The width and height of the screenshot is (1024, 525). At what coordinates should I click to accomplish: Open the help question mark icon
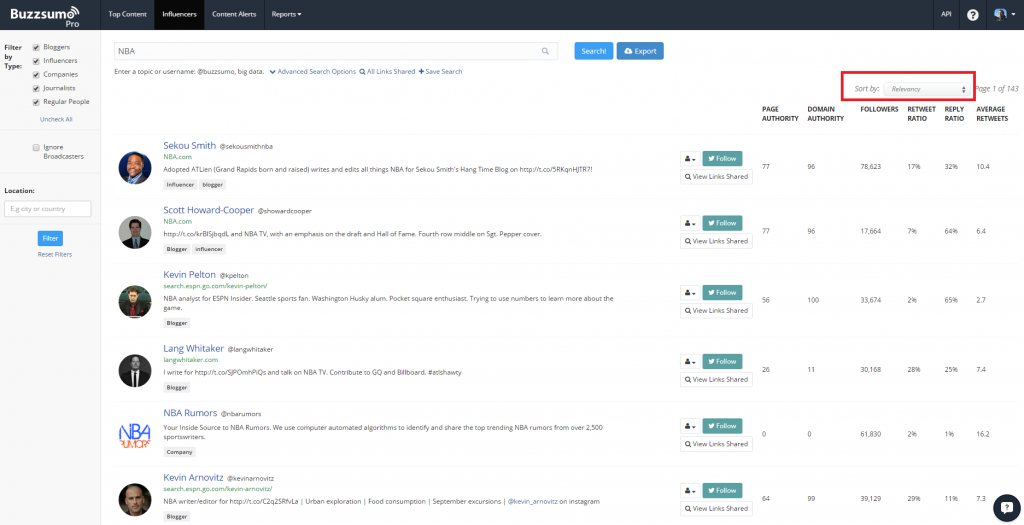click(x=972, y=15)
